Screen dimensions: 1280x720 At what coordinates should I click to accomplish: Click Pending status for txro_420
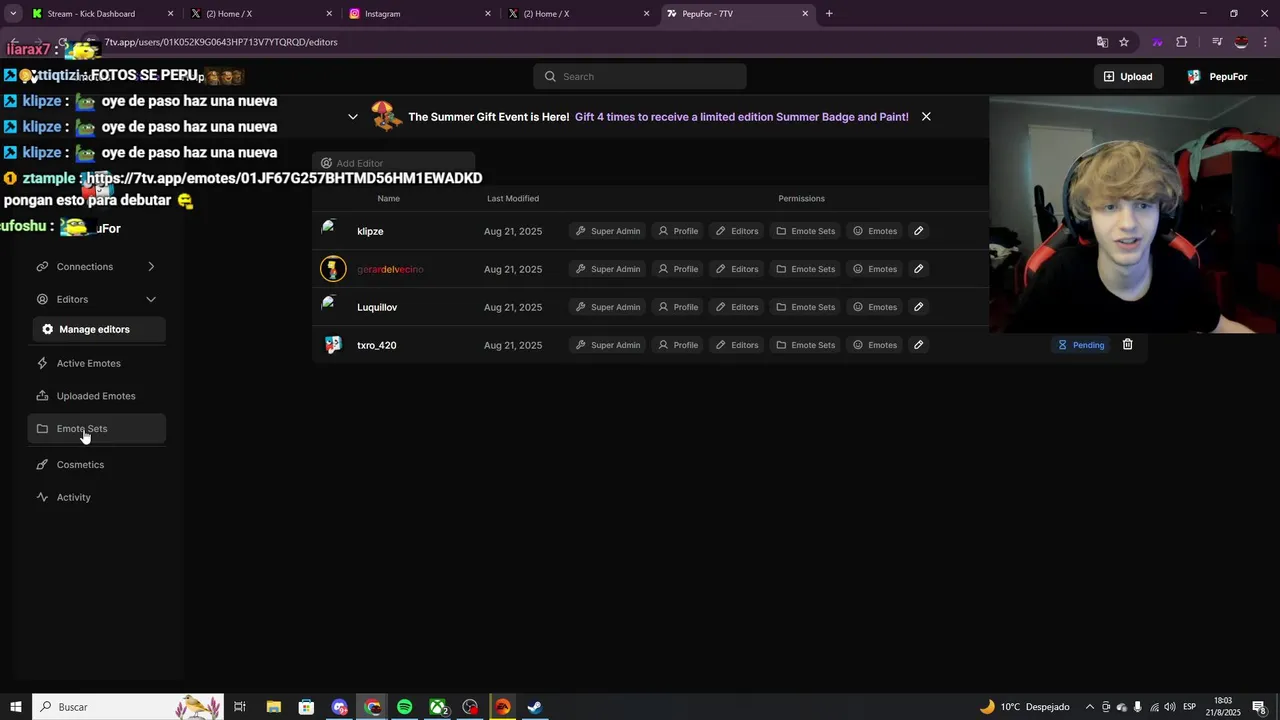click(x=1081, y=345)
